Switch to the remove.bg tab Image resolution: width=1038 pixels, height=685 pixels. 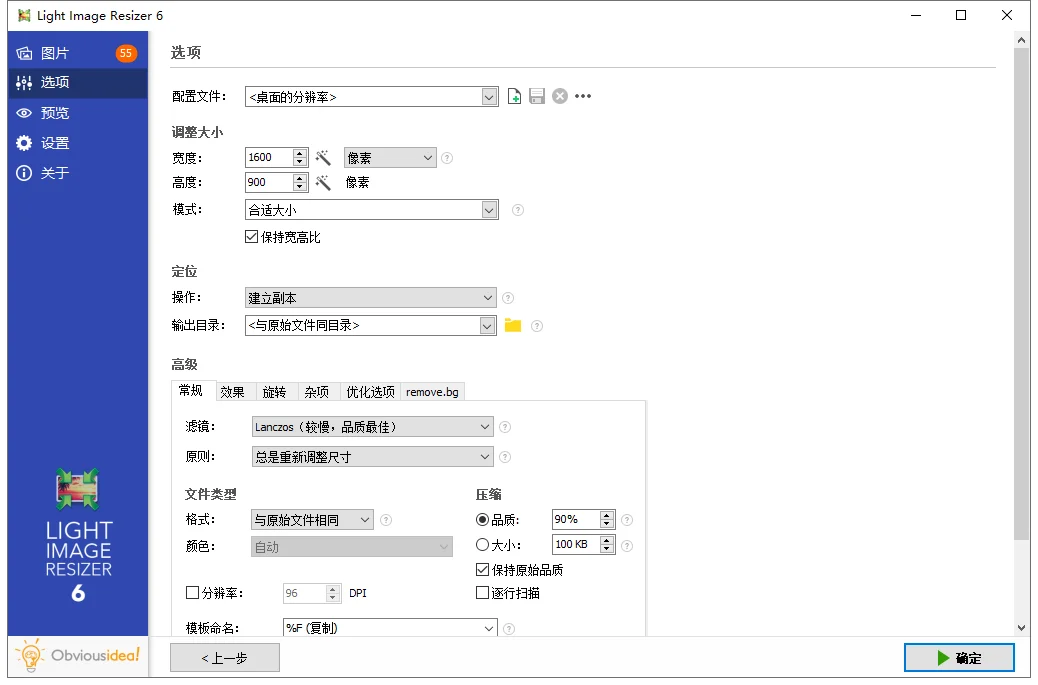pos(432,391)
